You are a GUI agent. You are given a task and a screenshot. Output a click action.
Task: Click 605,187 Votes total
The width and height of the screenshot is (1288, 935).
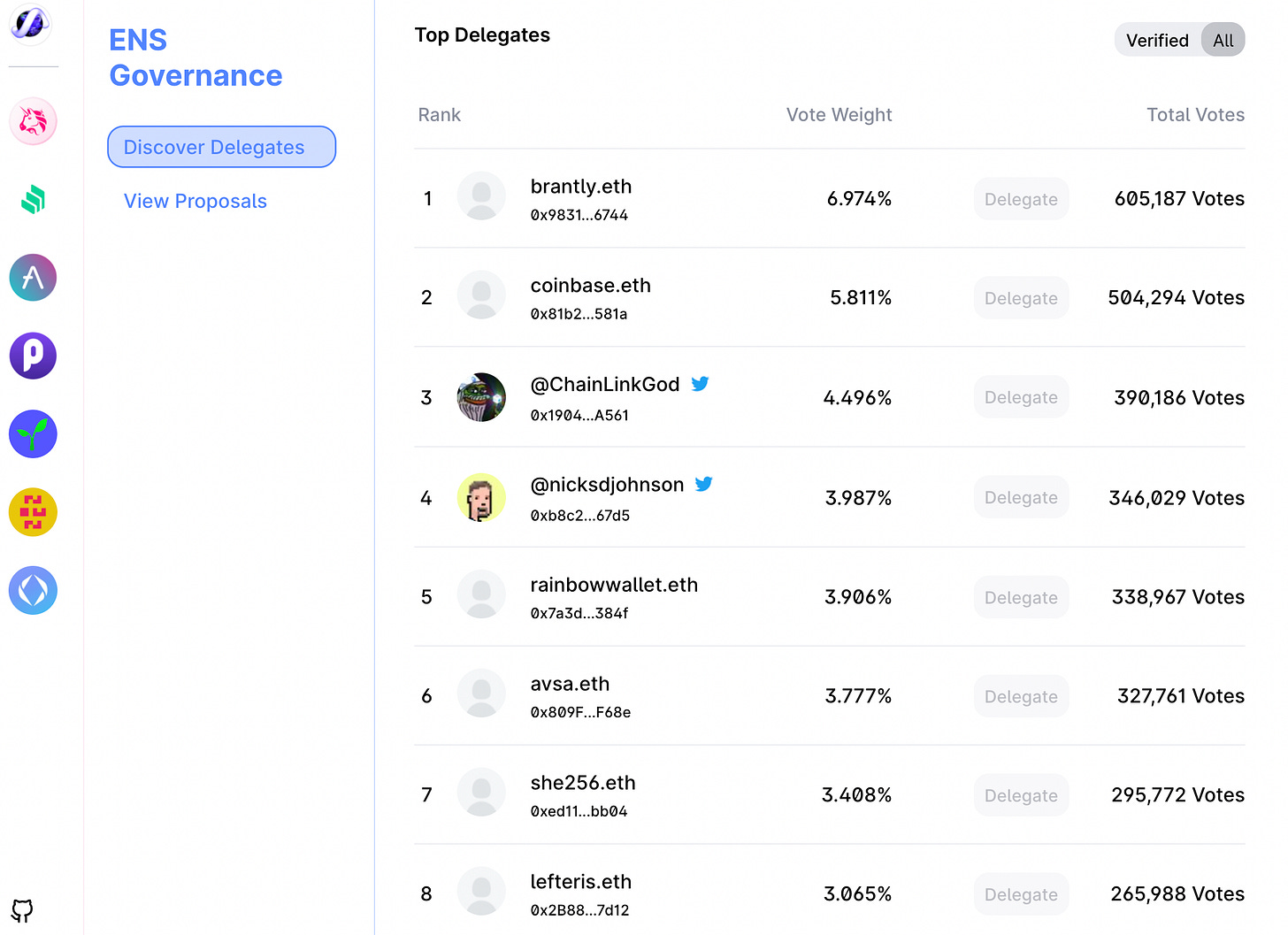click(x=1179, y=199)
